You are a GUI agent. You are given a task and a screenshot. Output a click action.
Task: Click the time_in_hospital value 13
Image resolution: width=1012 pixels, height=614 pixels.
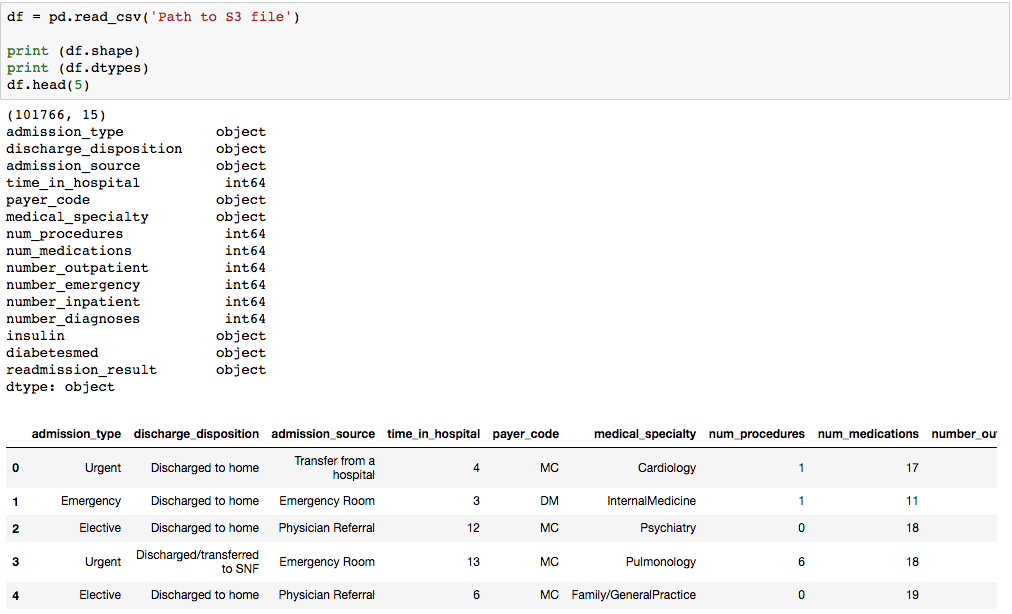473,562
